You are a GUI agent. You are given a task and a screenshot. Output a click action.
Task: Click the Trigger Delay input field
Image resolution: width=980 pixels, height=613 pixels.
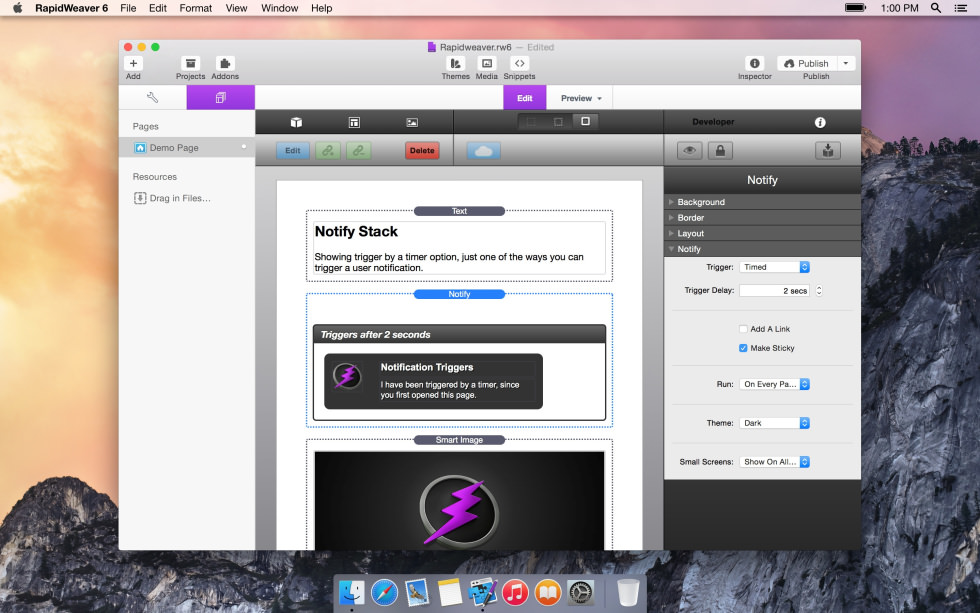coord(774,291)
